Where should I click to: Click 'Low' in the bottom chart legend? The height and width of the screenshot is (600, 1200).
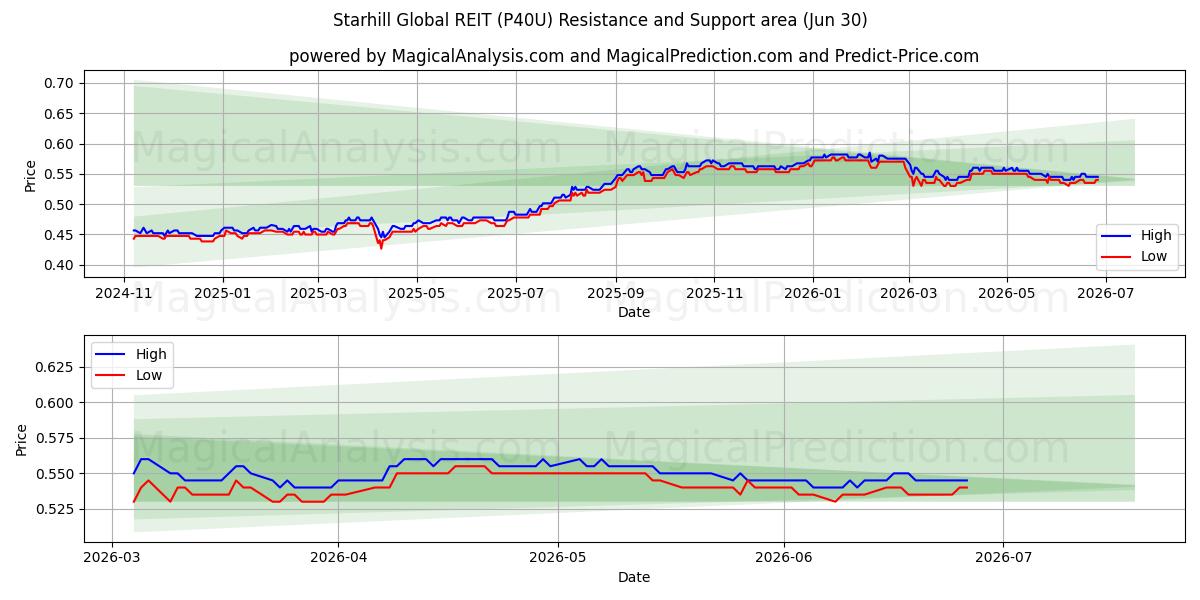coord(150,374)
